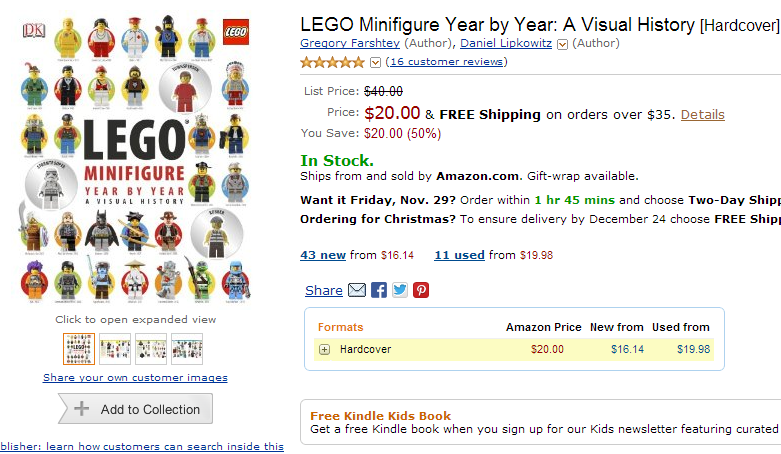Click the Add to Collection button
Screen dimensions: 781x454
pyautogui.click(x=136, y=409)
